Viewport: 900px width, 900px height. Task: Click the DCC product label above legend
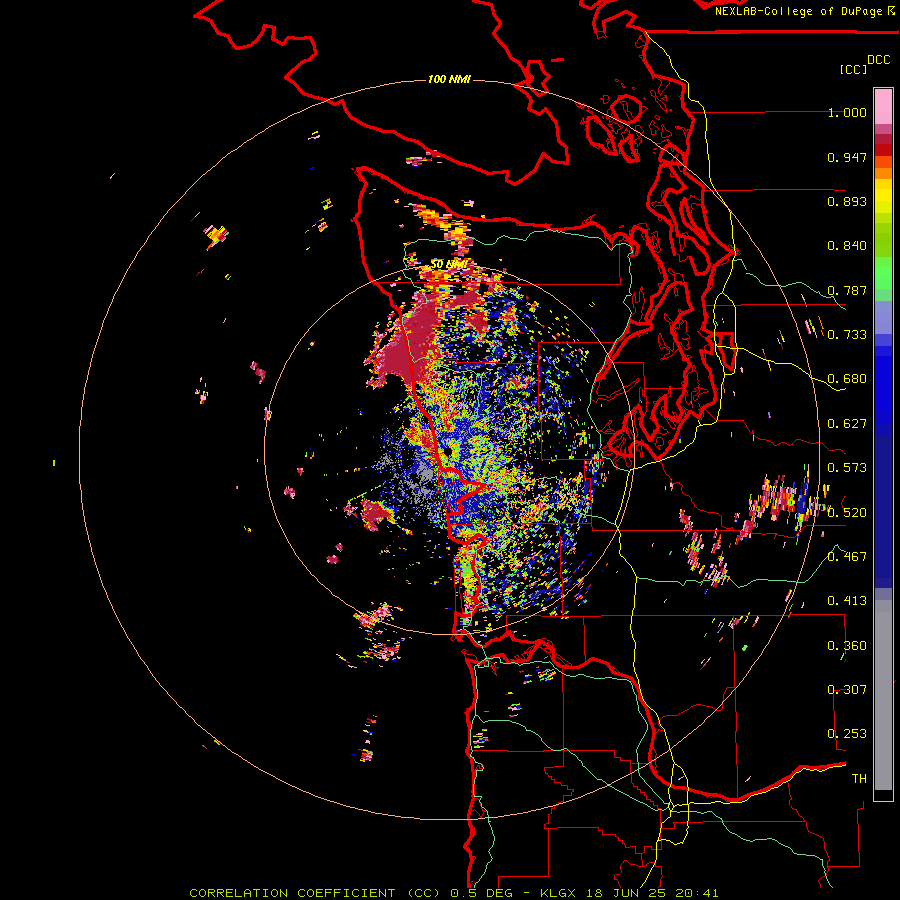coord(878,60)
